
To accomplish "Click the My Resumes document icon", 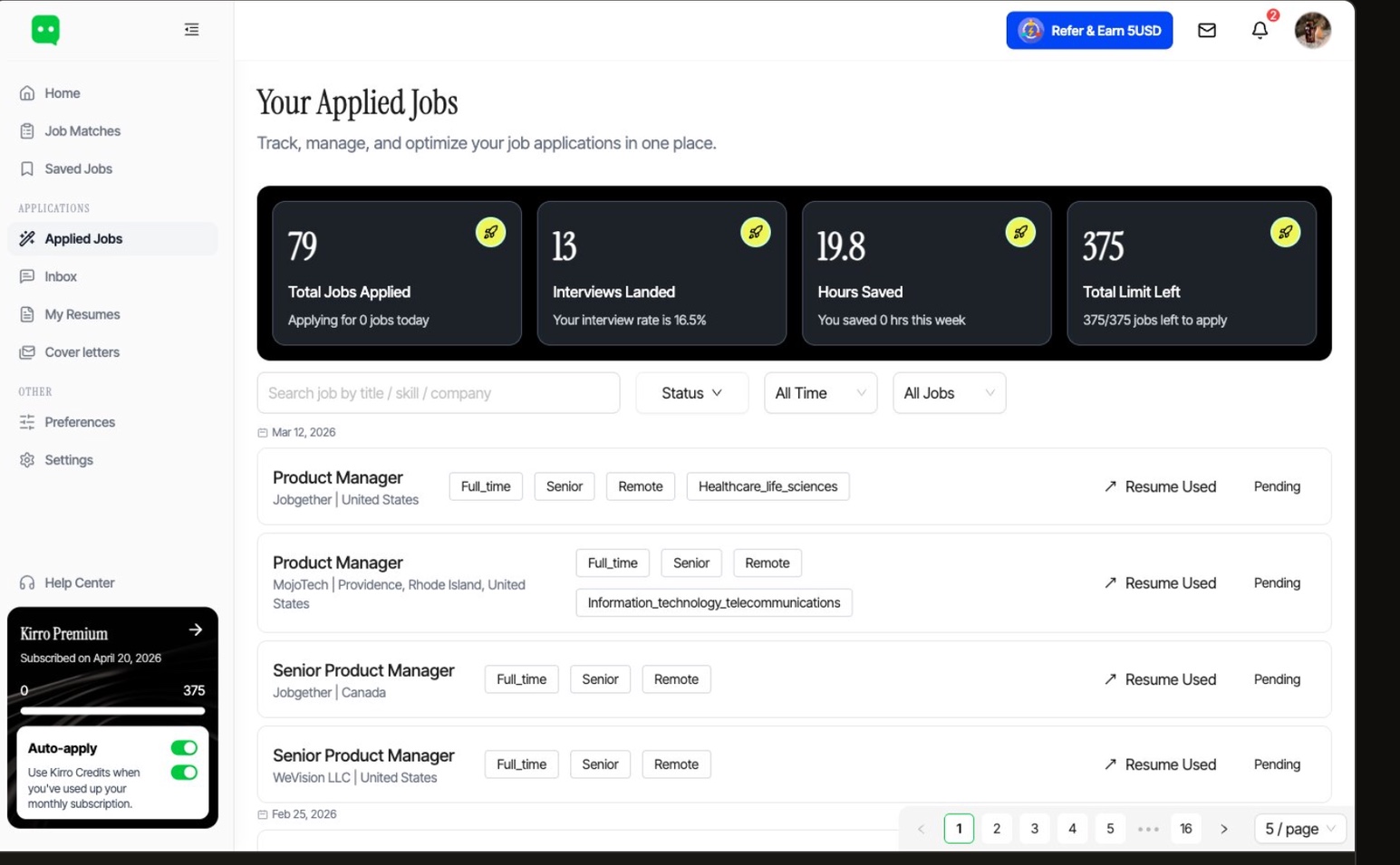I will pyautogui.click(x=27, y=314).
